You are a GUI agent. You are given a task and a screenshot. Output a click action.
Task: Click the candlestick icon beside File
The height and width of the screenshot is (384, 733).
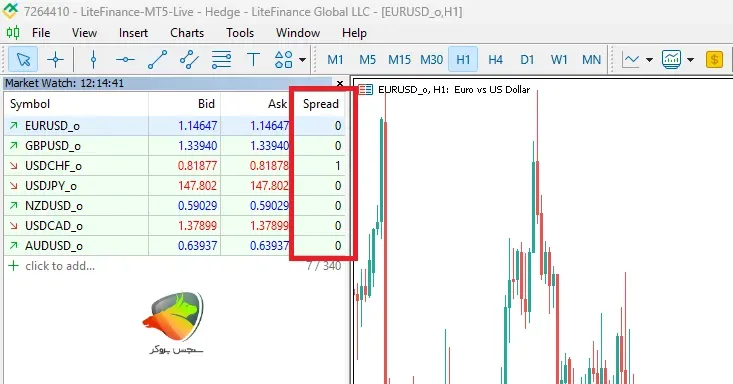pyautogui.click(x=13, y=33)
